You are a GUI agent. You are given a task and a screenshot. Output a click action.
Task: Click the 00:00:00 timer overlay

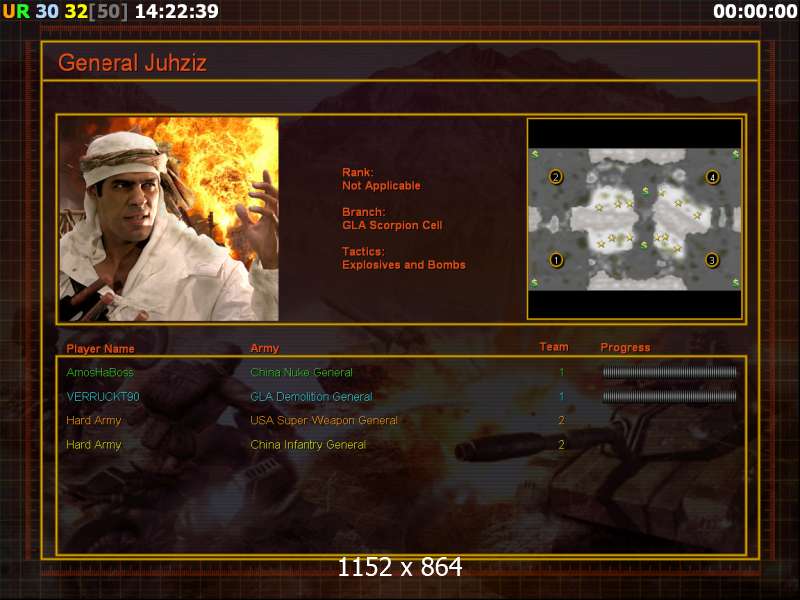[x=755, y=11]
